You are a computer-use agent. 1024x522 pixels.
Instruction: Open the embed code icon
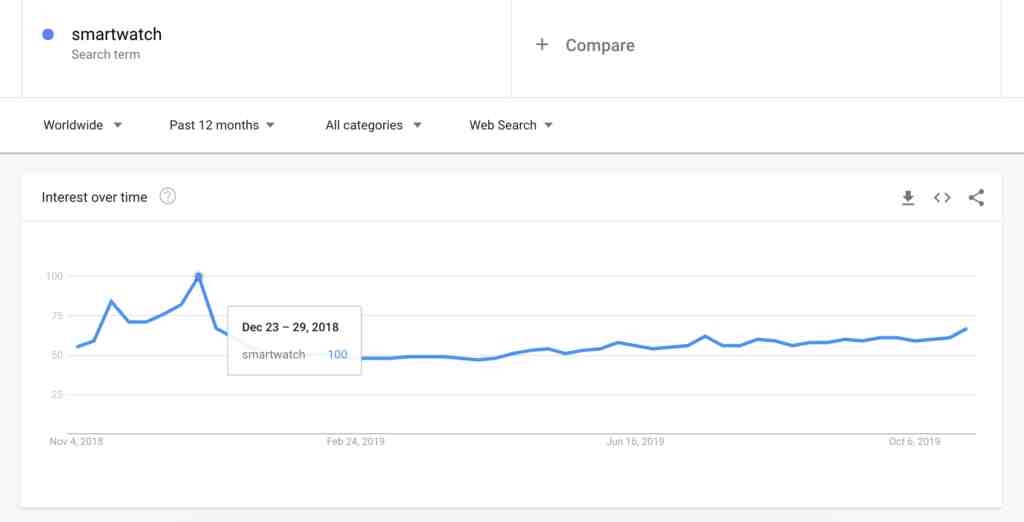pos(942,197)
